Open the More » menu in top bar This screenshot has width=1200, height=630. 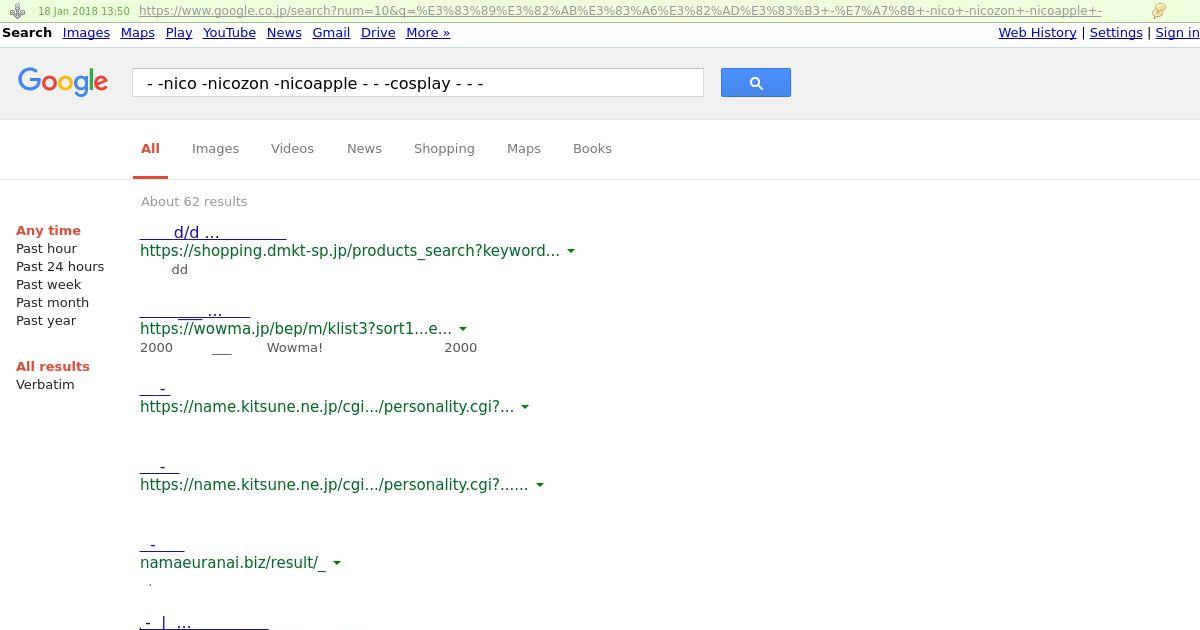point(428,33)
